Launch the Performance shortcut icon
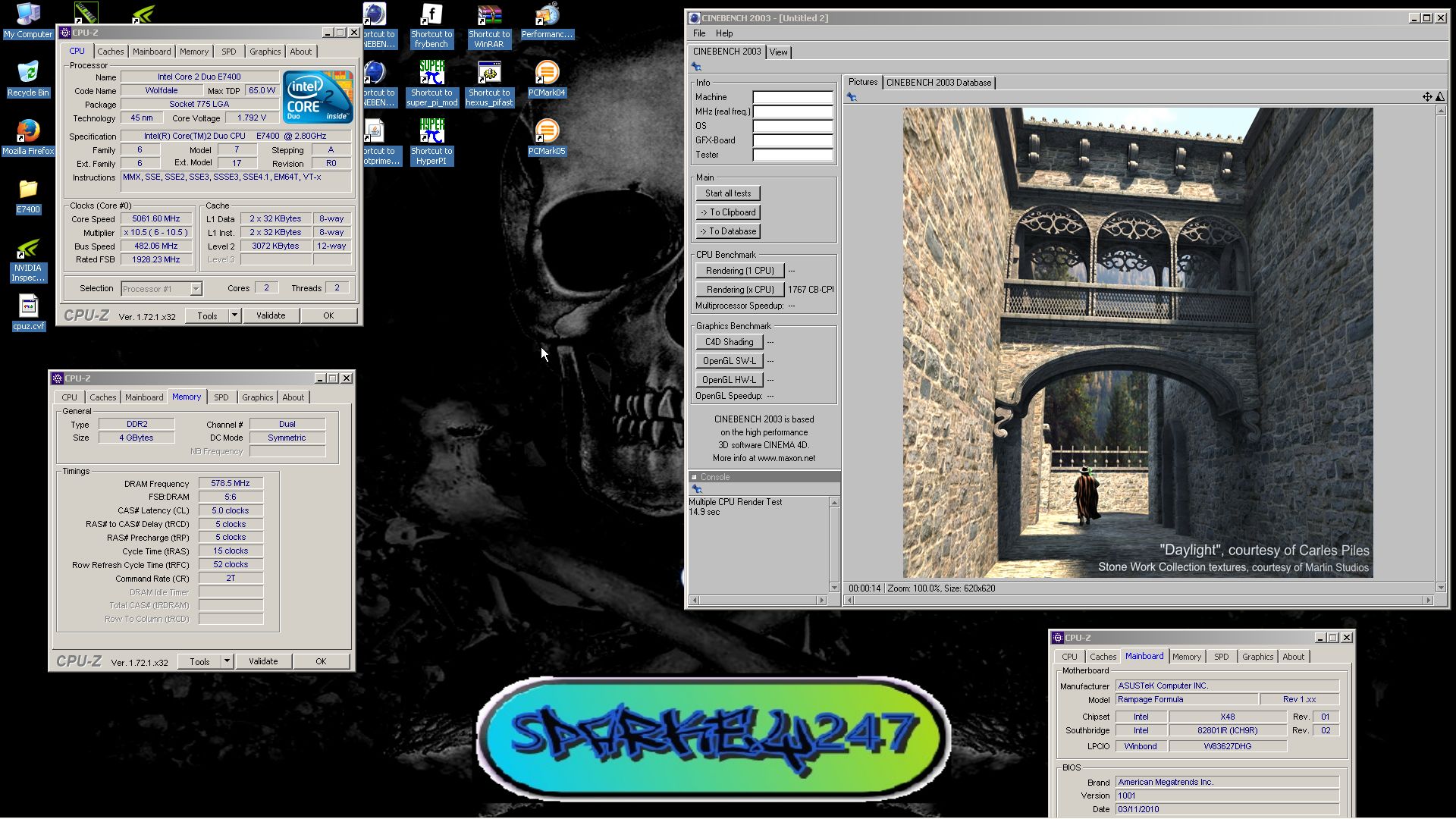The image size is (1456, 819). click(x=547, y=20)
